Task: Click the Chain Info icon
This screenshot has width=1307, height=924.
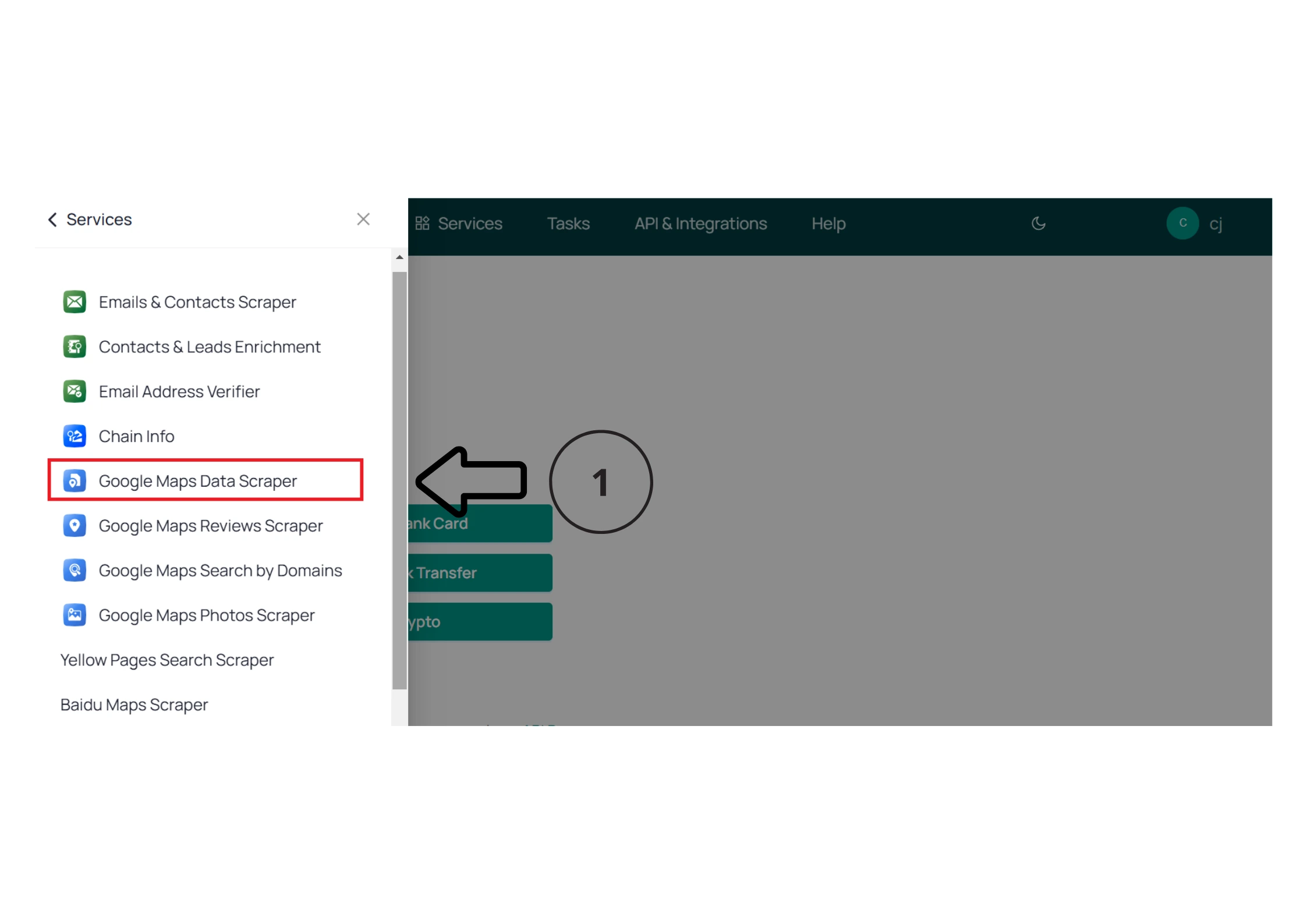Action: pyautogui.click(x=75, y=436)
